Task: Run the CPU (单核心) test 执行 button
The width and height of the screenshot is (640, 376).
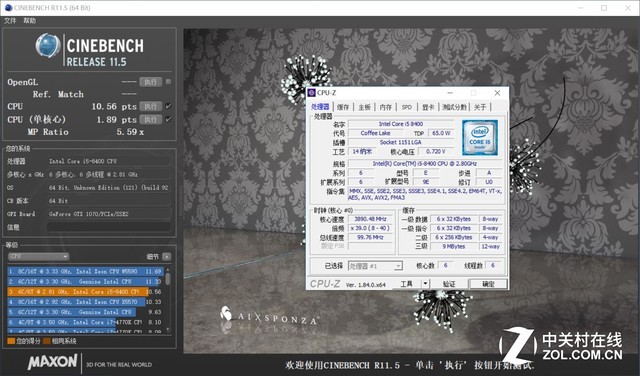Action: click(x=151, y=119)
